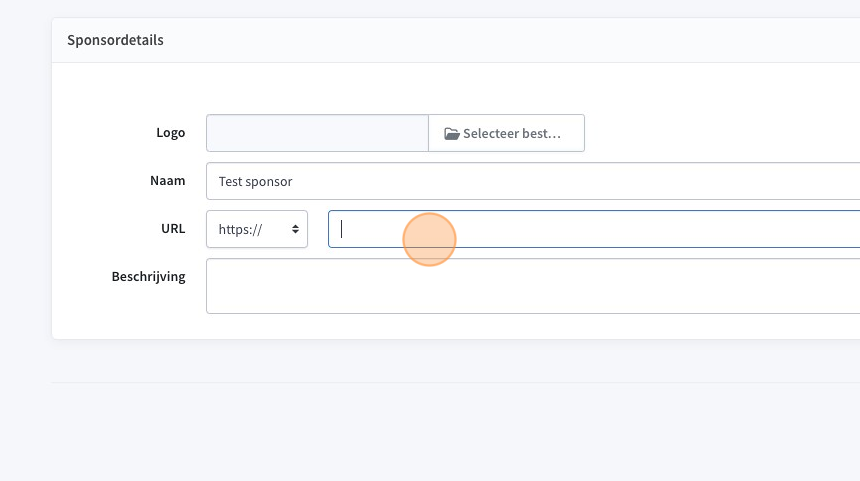Click the Beschrijving field label
The image size is (860, 481).
coord(148,276)
